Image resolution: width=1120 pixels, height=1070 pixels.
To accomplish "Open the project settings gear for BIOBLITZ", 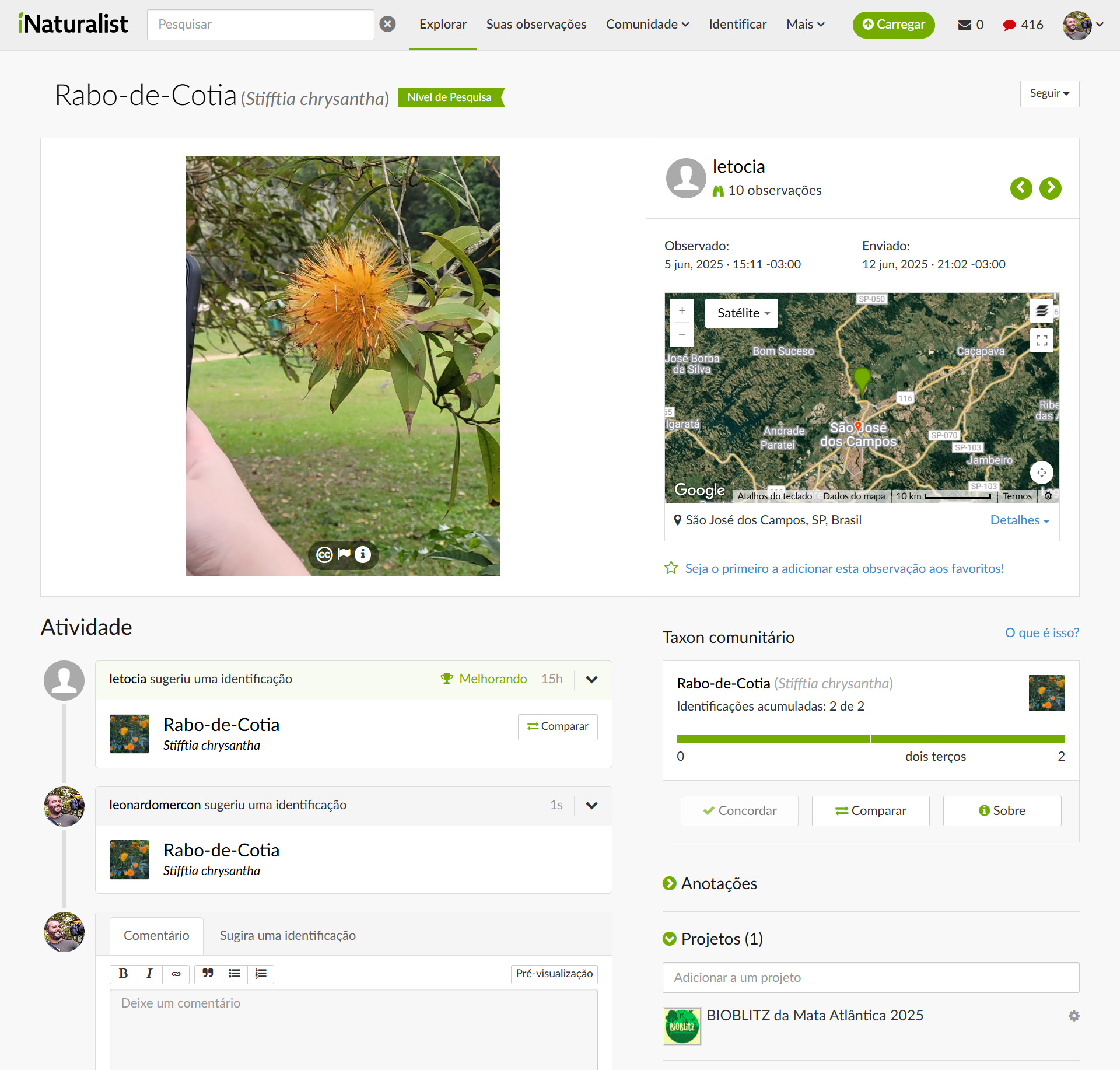I will (1075, 1016).
